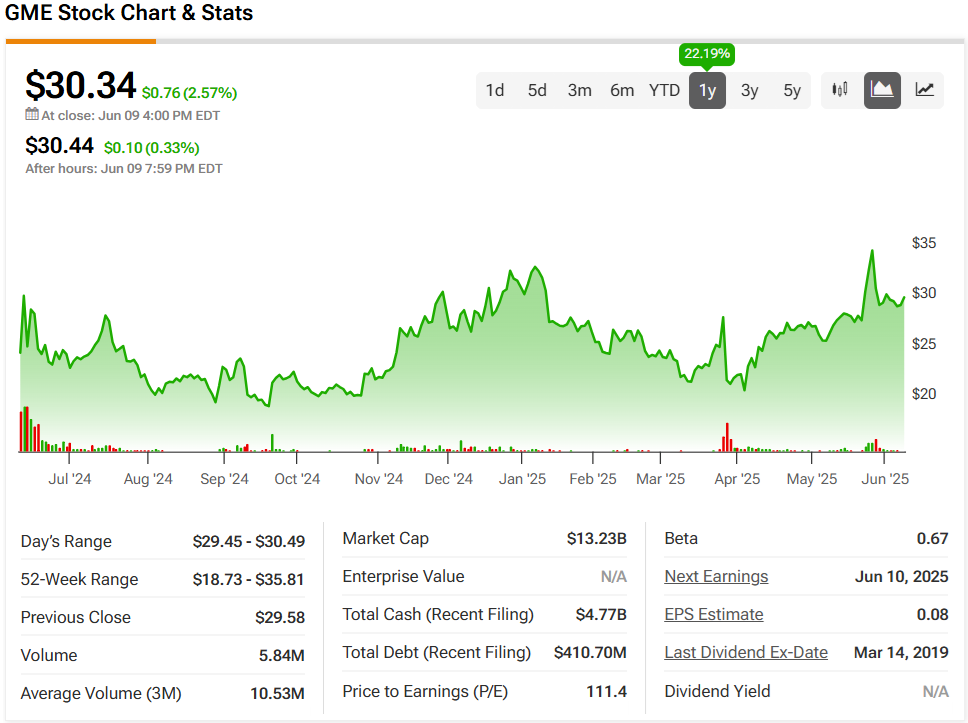
Task: Open Last Dividend Ex-Date link
Action: (x=746, y=652)
